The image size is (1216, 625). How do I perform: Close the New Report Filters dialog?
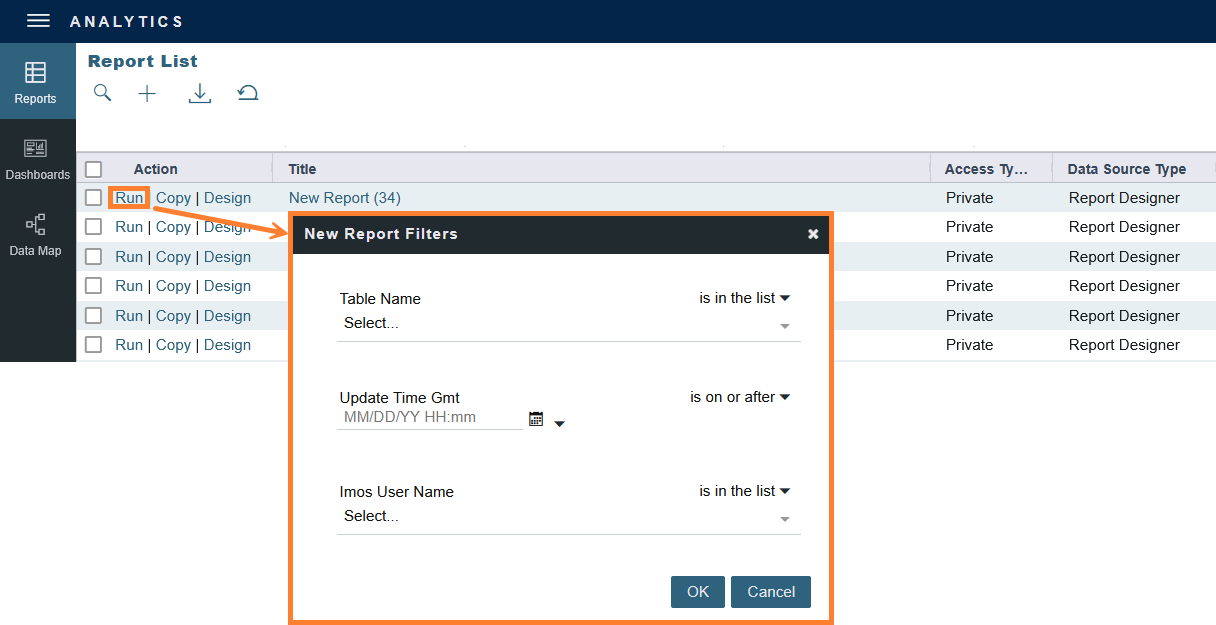[x=813, y=234]
